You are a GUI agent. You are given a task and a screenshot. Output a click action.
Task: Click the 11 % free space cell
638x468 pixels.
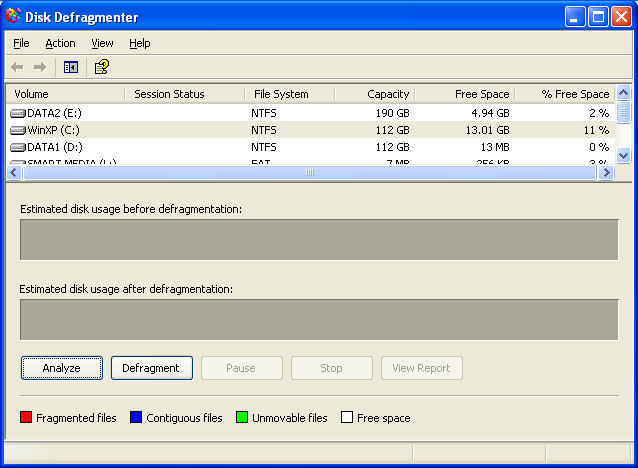[x=596, y=130]
